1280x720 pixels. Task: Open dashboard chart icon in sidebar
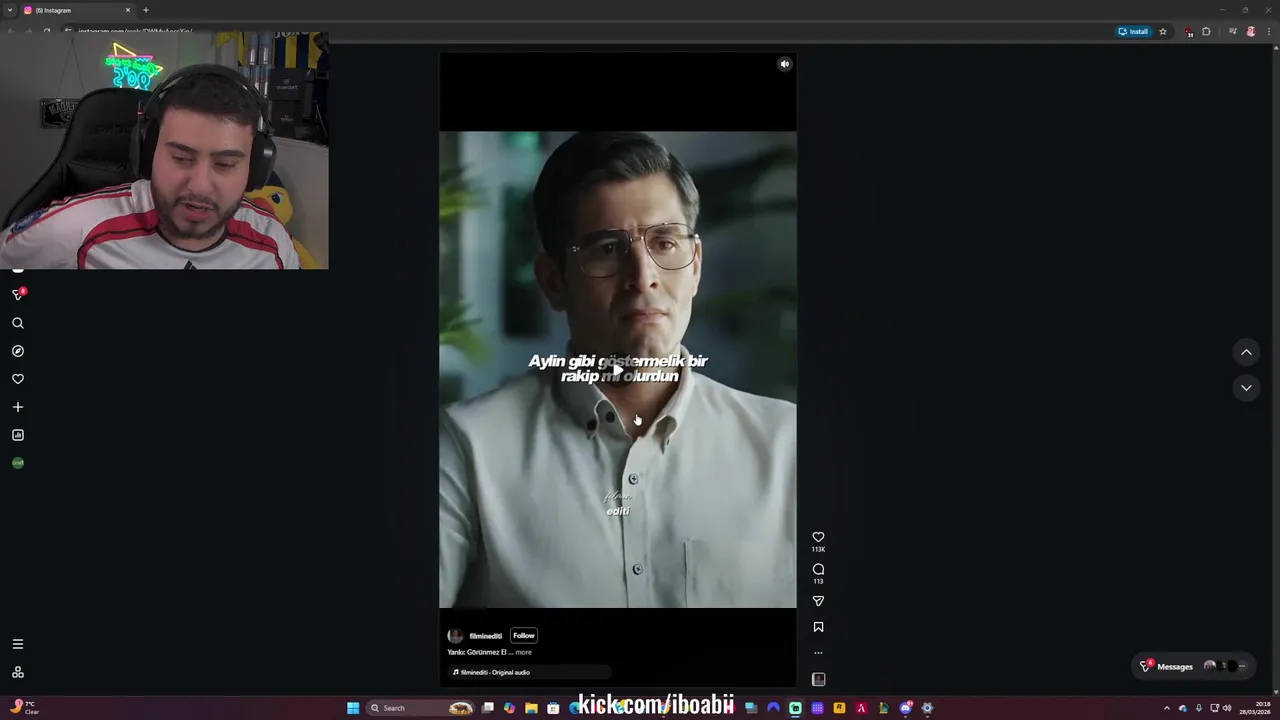tap(18, 435)
